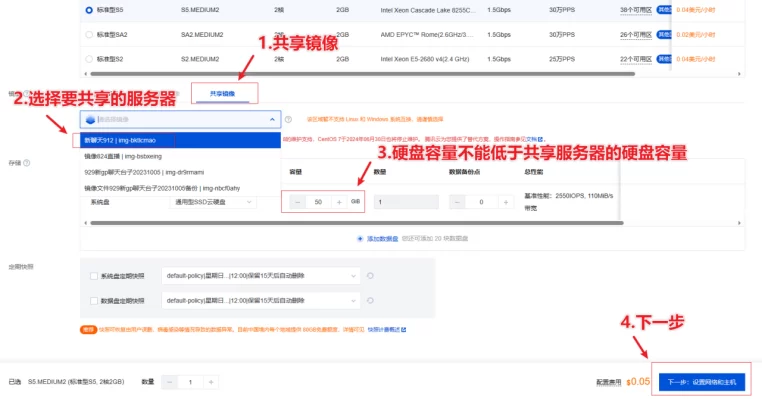
Task: Click the 添加数据盘 link
Action: (x=382, y=239)
